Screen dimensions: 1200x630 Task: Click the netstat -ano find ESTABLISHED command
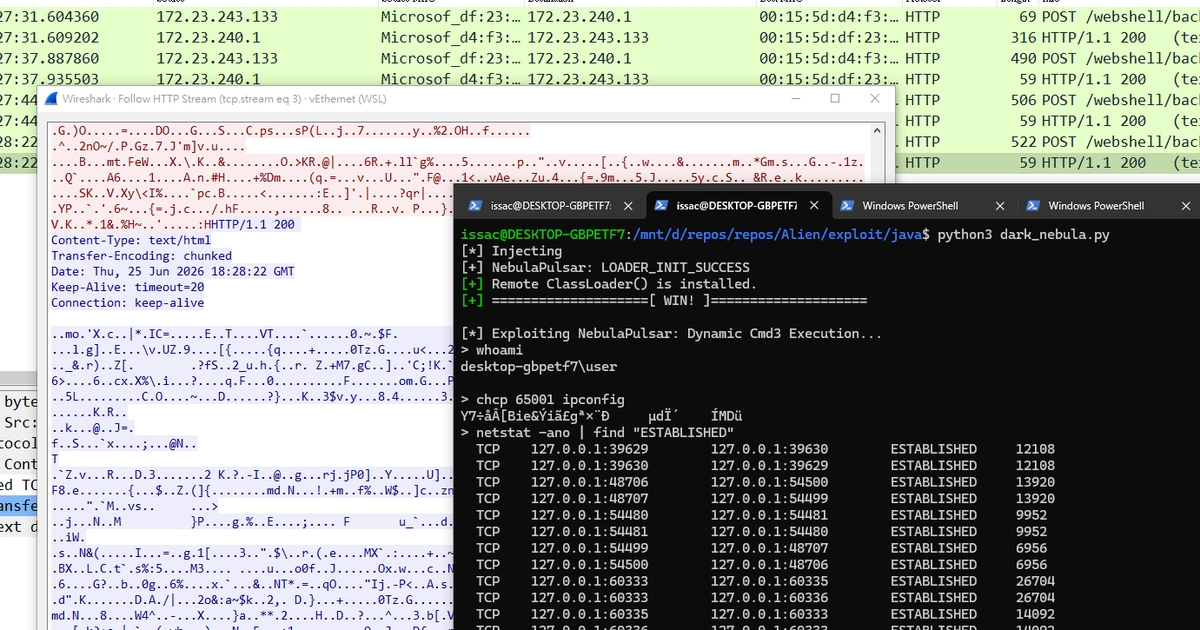tap(597, 432)
